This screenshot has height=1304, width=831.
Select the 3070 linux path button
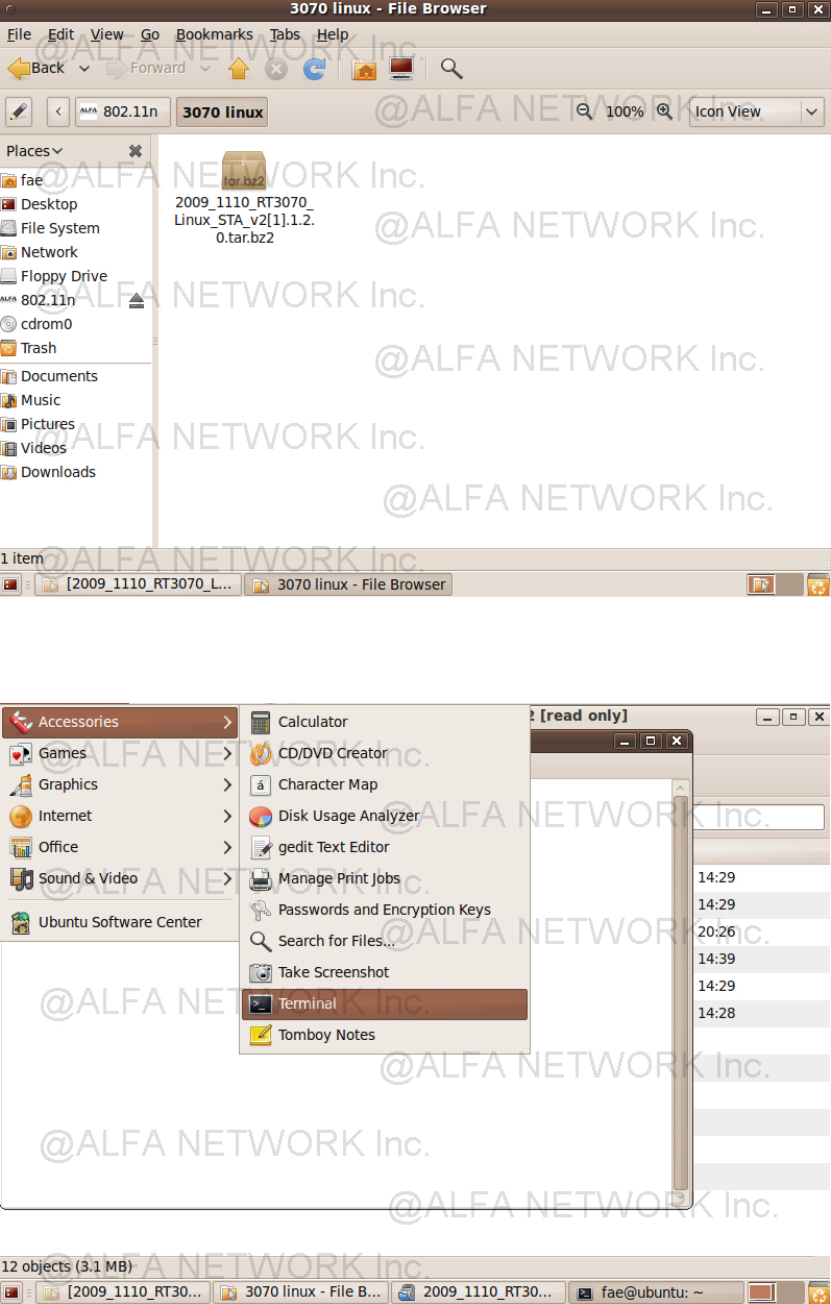pos(222,112)
